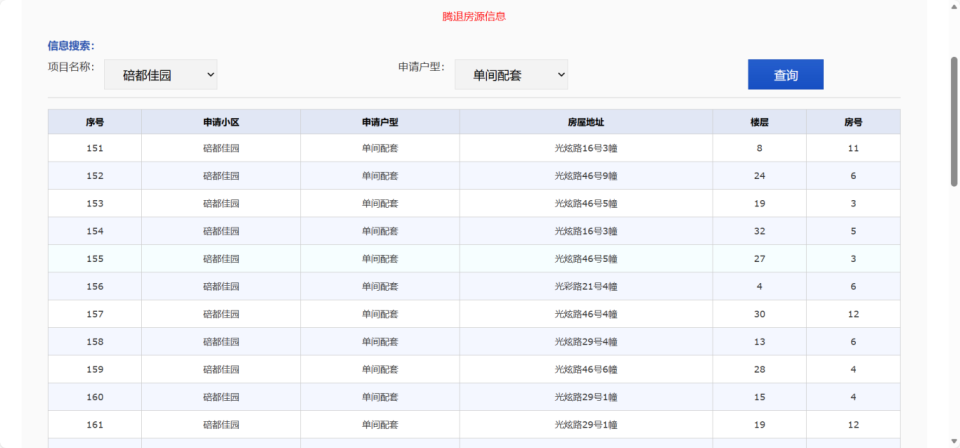This screenshot has height=448, width=960.
Task: Select sequence number 154 cell
Action: (x=95, y=231)
